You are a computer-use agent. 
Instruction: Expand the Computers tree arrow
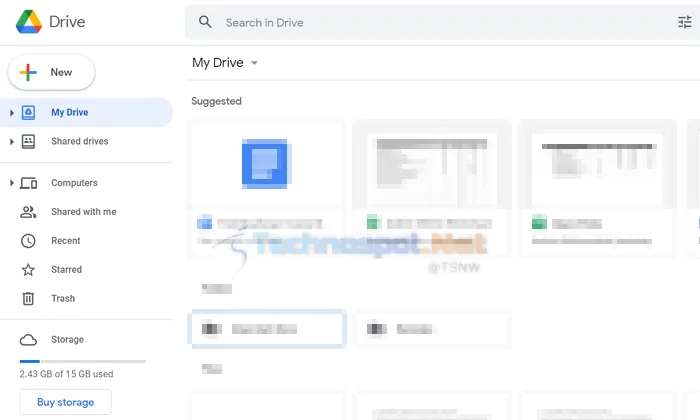12,183
